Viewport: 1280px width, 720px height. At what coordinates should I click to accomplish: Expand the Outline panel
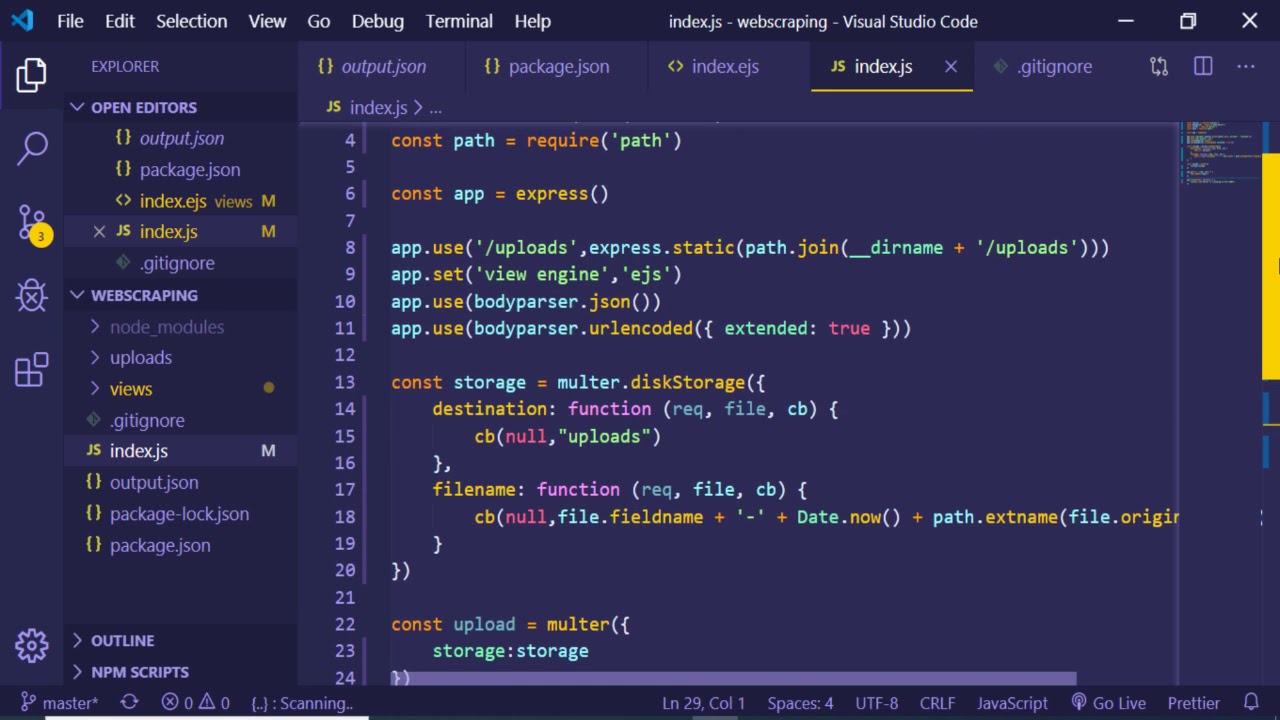point(122,641)
